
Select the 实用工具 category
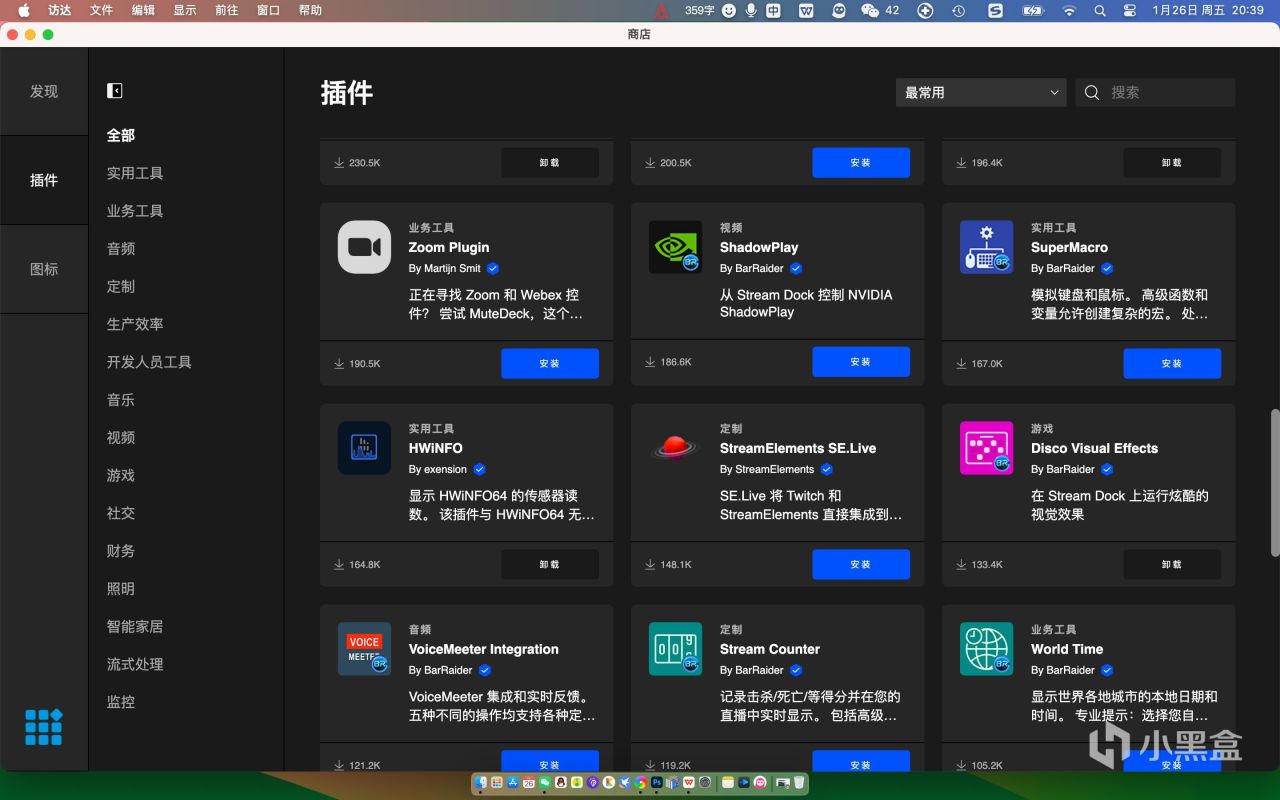click(135, 173)
